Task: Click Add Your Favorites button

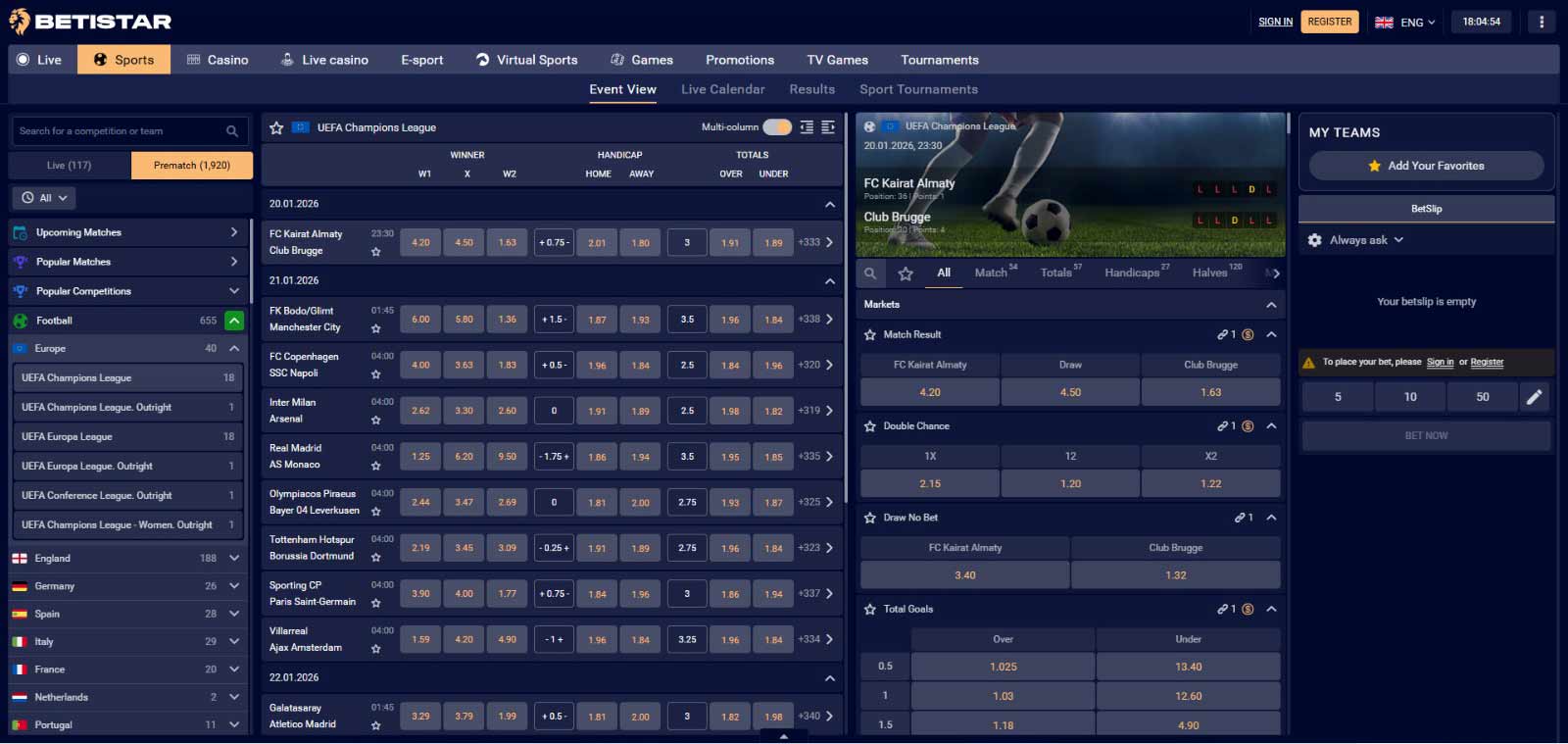Action: pyautogui.click(x=1426, y=166)
